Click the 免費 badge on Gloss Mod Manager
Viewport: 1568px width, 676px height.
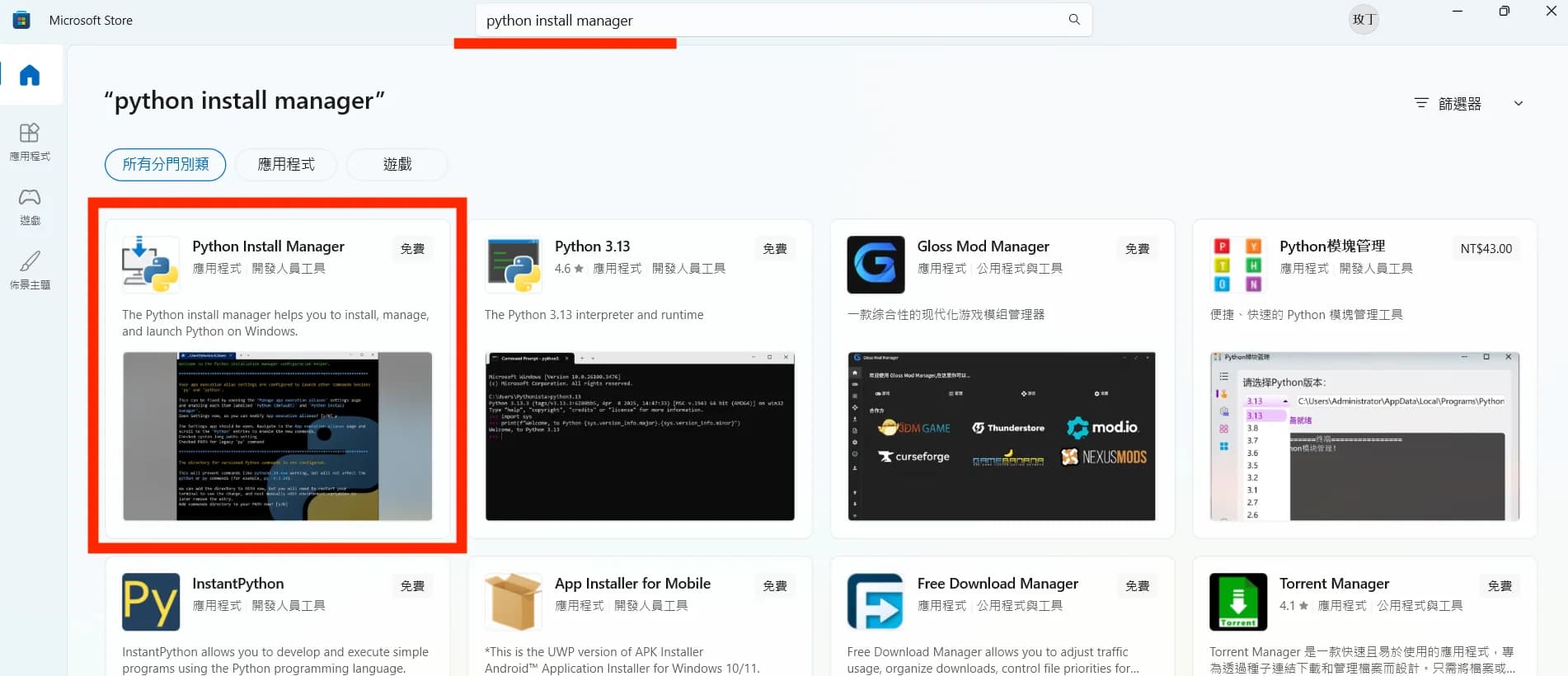point(1138,248)
